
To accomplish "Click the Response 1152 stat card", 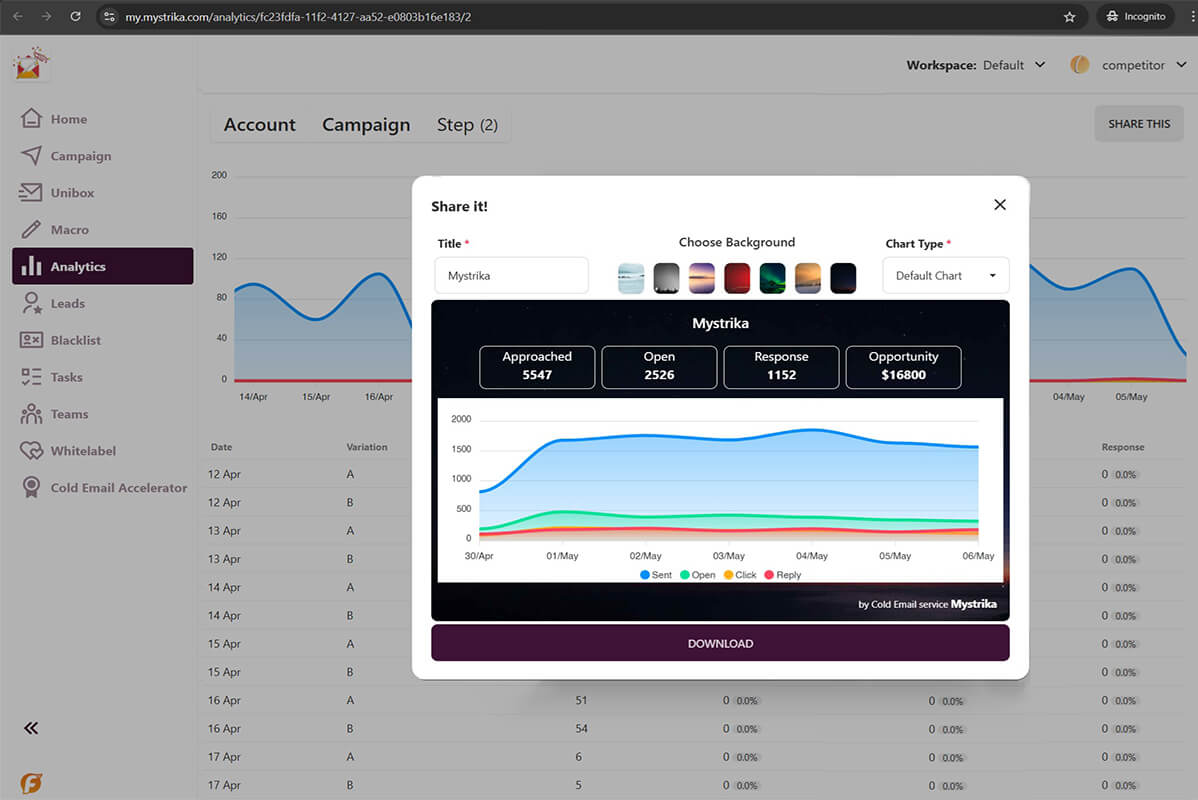I will tap(781, 367).
